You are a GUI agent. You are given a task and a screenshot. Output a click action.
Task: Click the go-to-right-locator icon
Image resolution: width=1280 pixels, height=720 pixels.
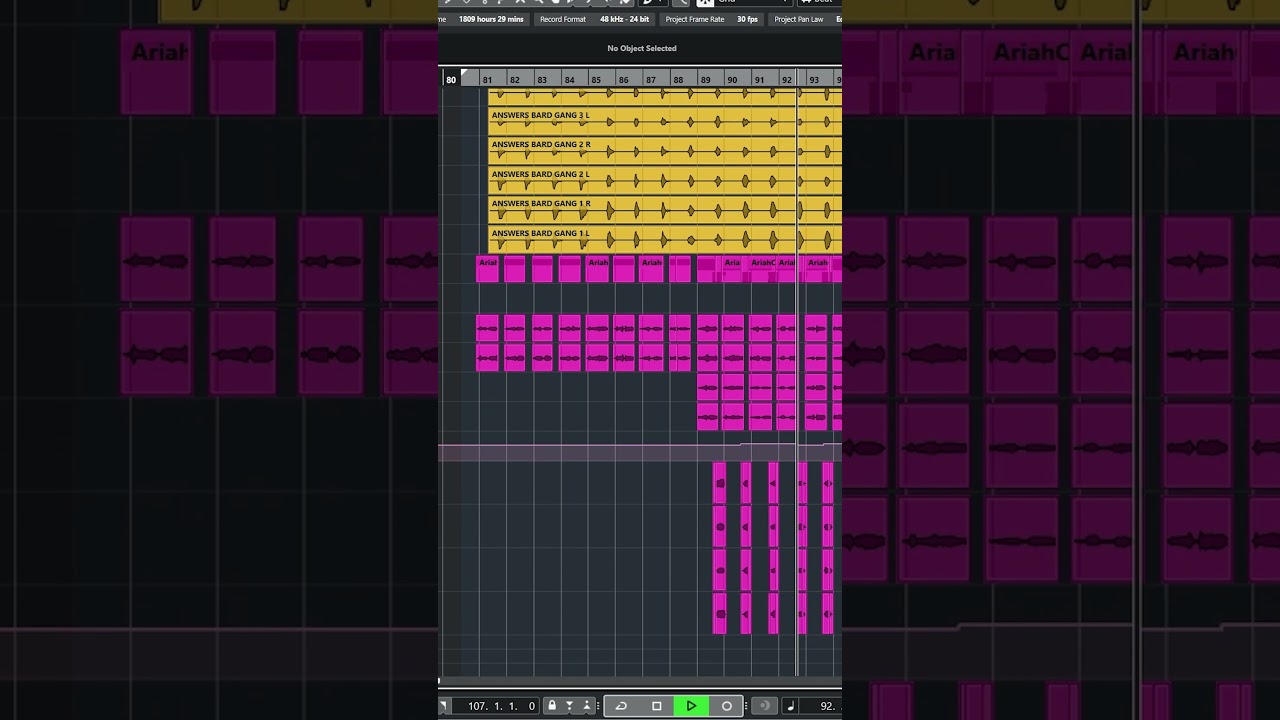tap(445, 706)
